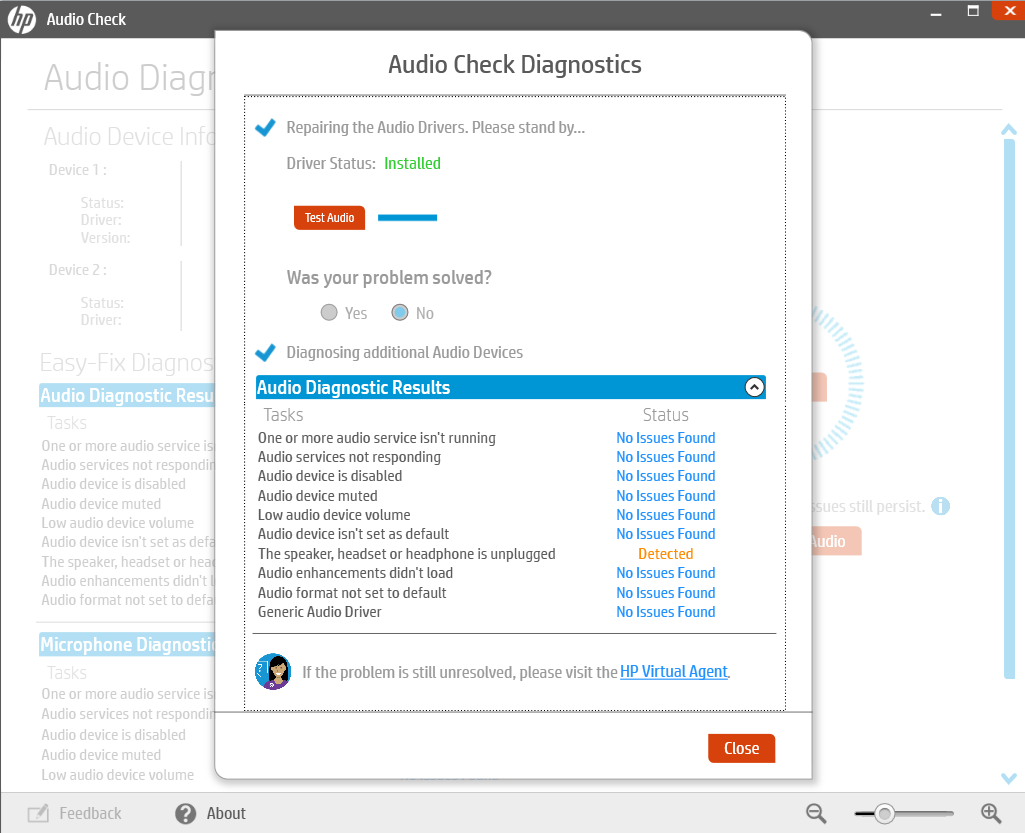Click the Microphone Diagnostic header in background window
Image resolution: width=1025 pixels, height=833 pixels.
[x=127, y=645]
